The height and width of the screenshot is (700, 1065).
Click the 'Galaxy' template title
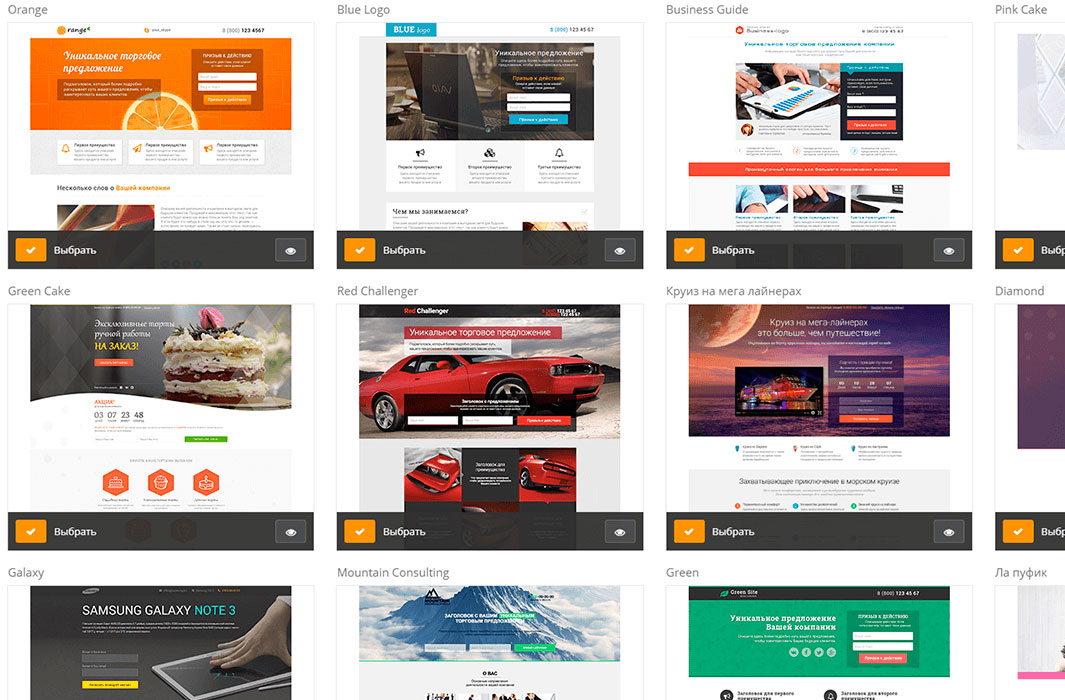pos(26,573)
